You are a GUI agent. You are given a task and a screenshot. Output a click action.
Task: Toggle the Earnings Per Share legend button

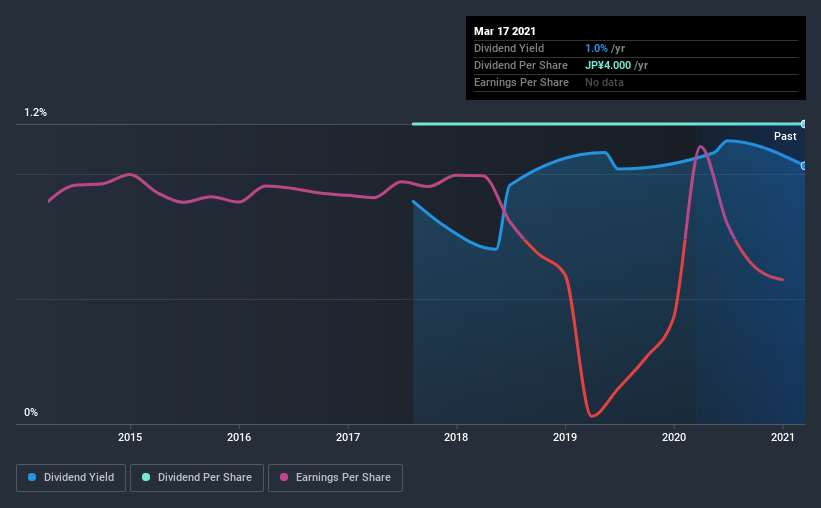[335, 478]
